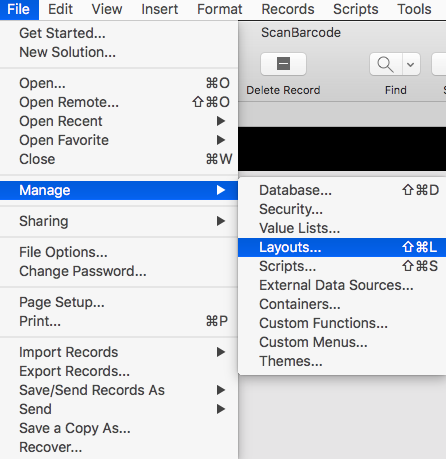
Task: Select Layouts... in Manage submenu
Action: 342,247
